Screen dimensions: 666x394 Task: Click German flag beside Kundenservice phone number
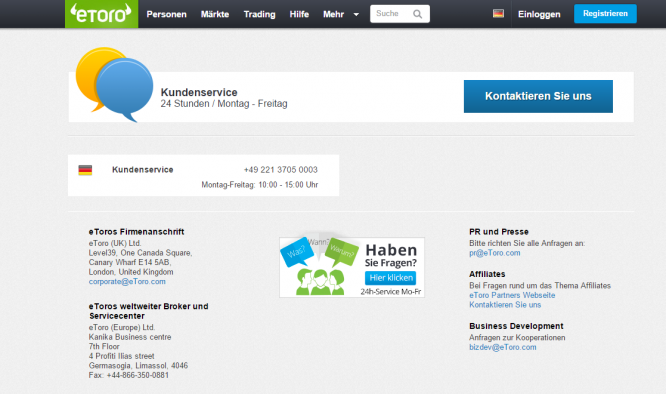click(85, 170)
